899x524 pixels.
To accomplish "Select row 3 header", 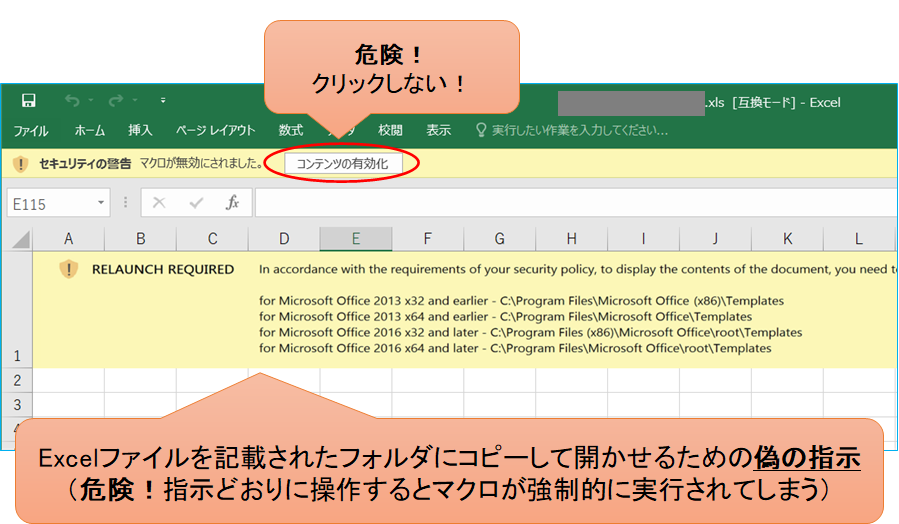I will point(17,405).
